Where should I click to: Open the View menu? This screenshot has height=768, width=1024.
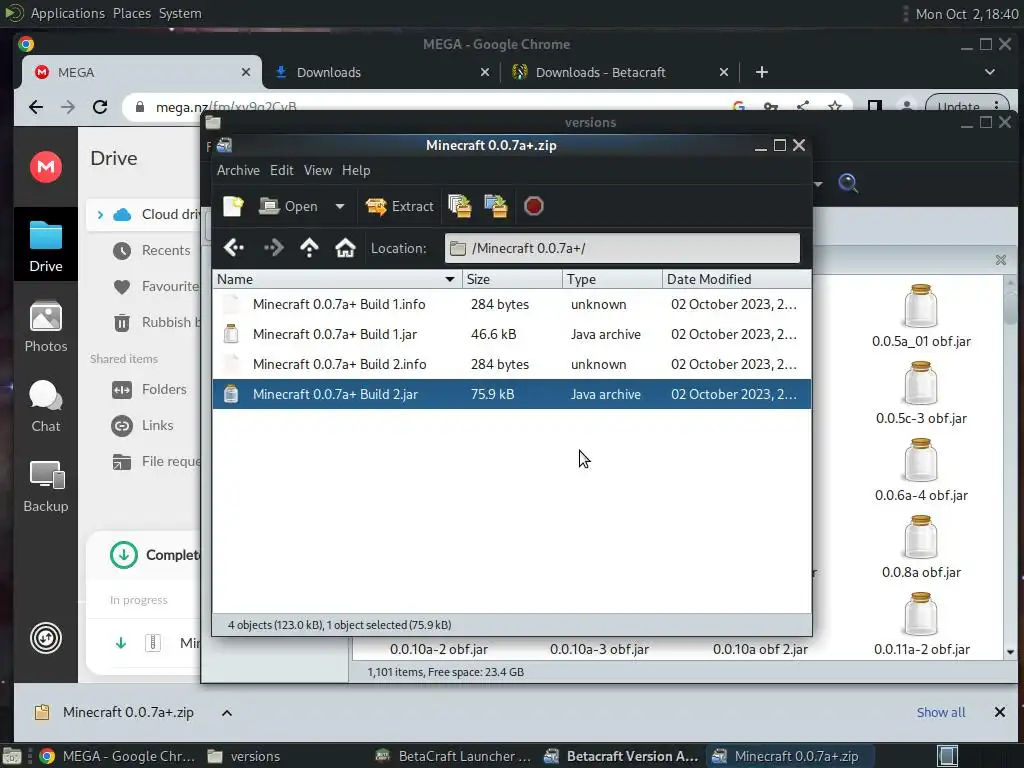317,170
